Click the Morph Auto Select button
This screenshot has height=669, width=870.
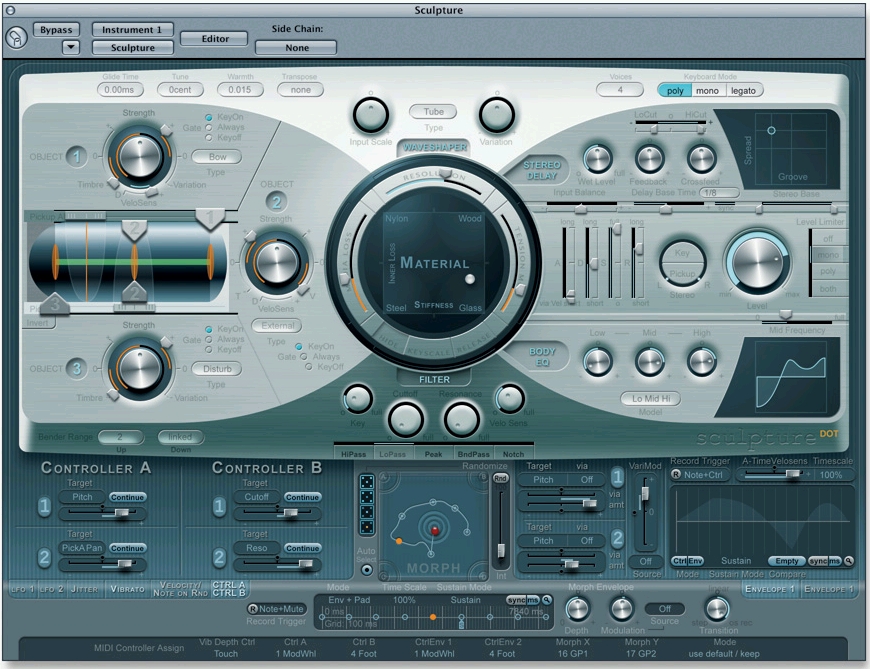point(366,570)
